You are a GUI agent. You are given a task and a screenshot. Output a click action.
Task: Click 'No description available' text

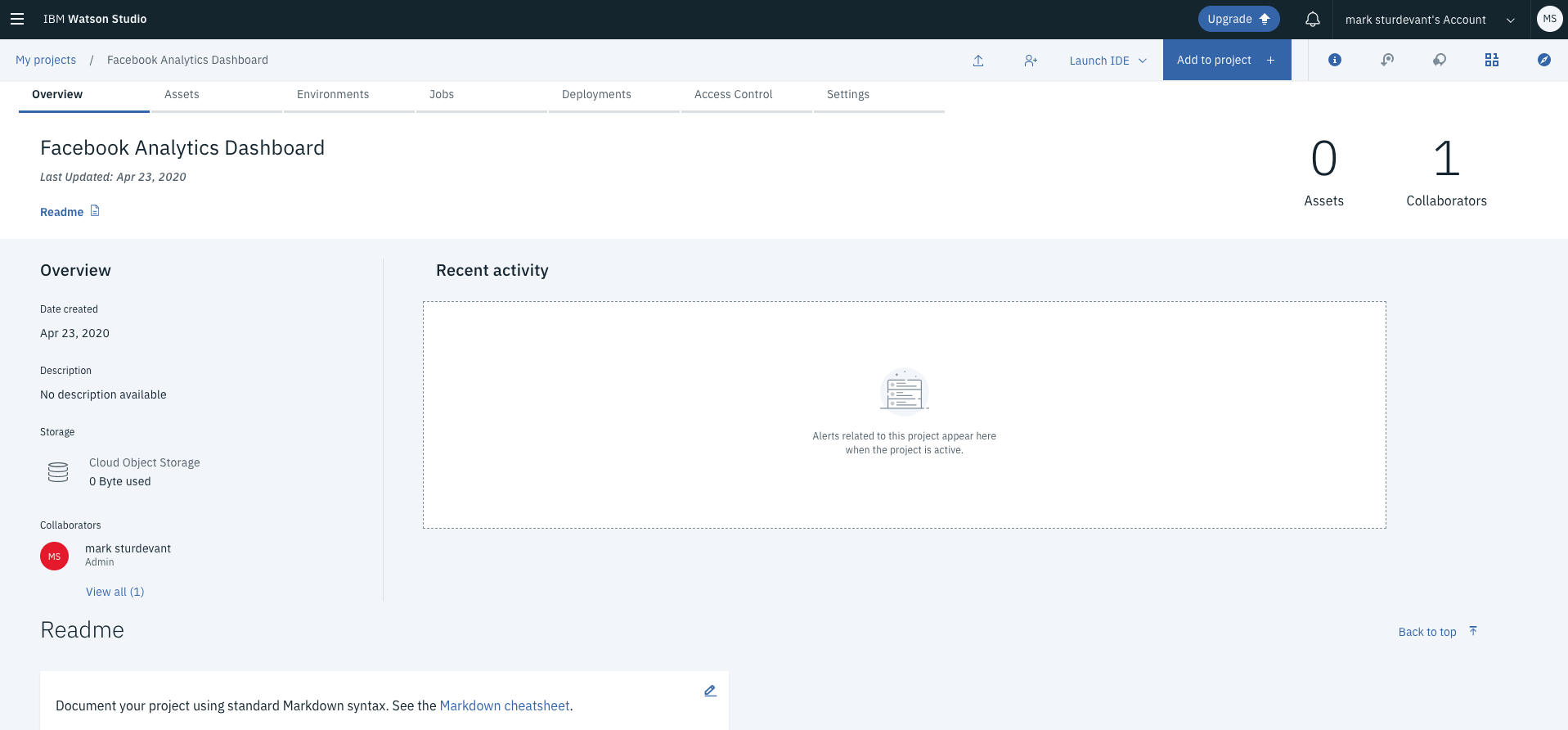coord(103,394)
